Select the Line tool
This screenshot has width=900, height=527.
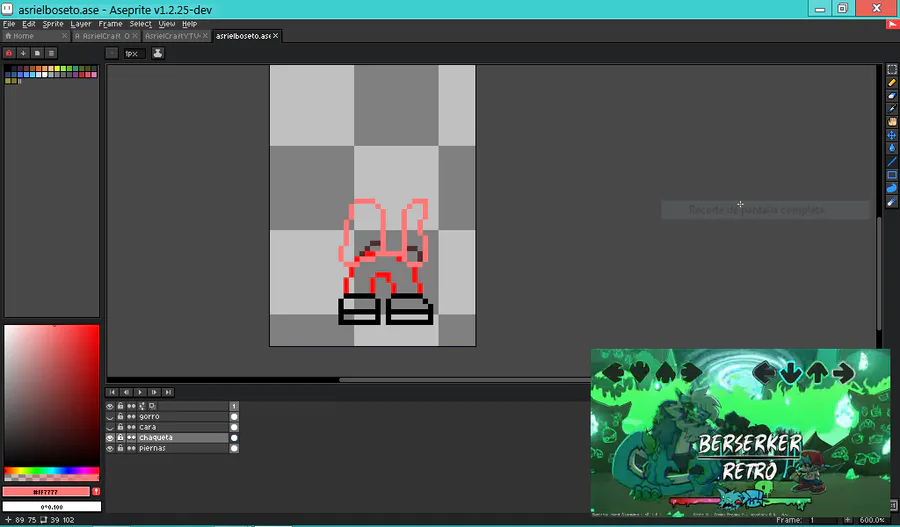tap(891, 162)
